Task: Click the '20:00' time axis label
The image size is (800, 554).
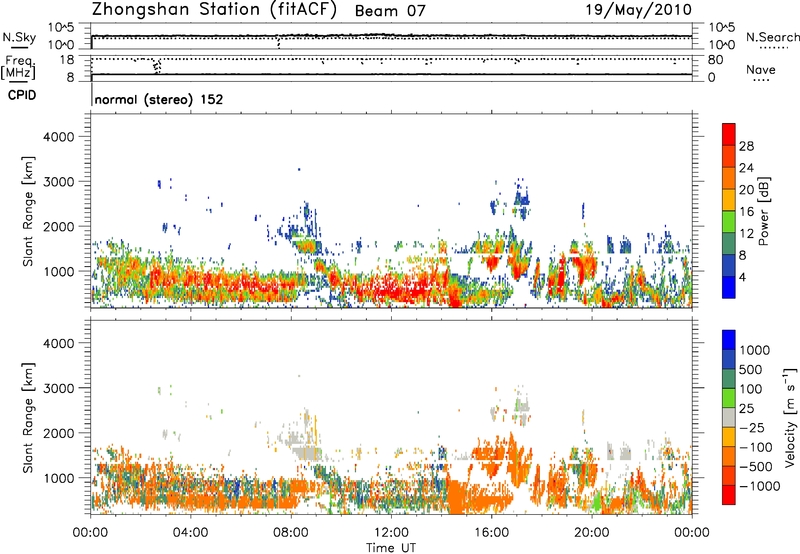Action: [592, 533]
